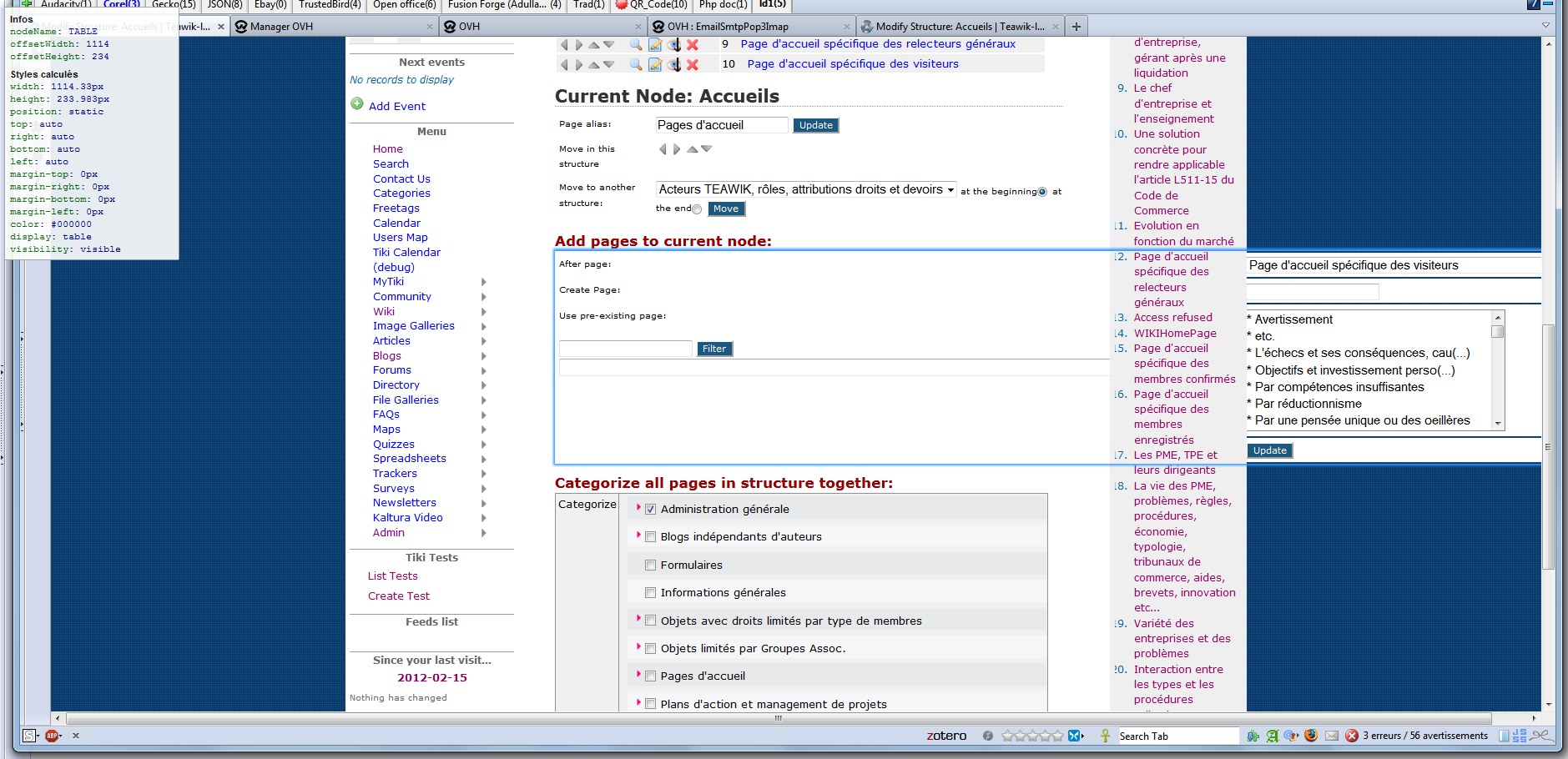Screen dimensions: 1568x759
Task: Click the Page alias input field
Action: [x=722, y=125]
